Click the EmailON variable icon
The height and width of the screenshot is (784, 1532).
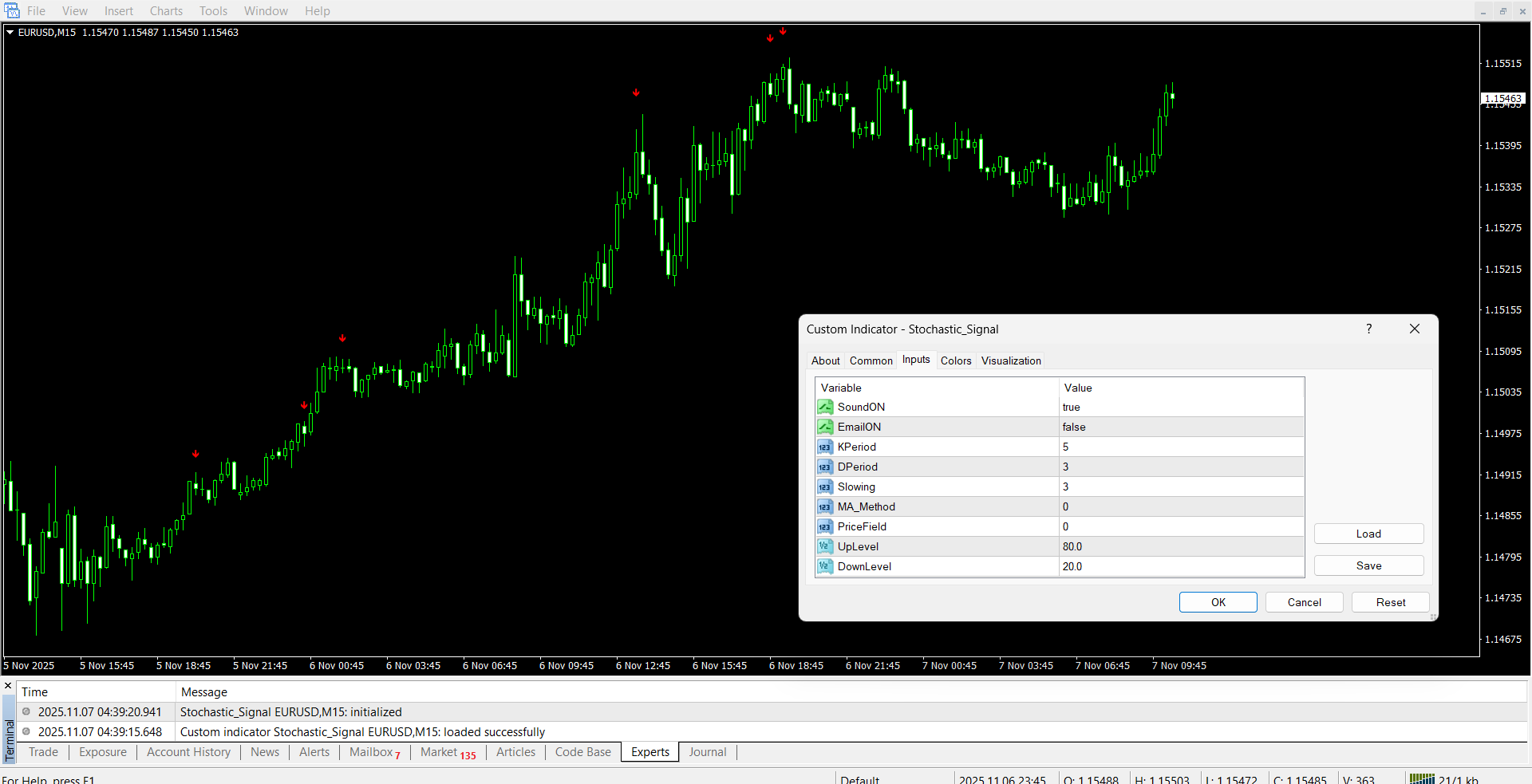pyautogui.click(x=825, y=427)
